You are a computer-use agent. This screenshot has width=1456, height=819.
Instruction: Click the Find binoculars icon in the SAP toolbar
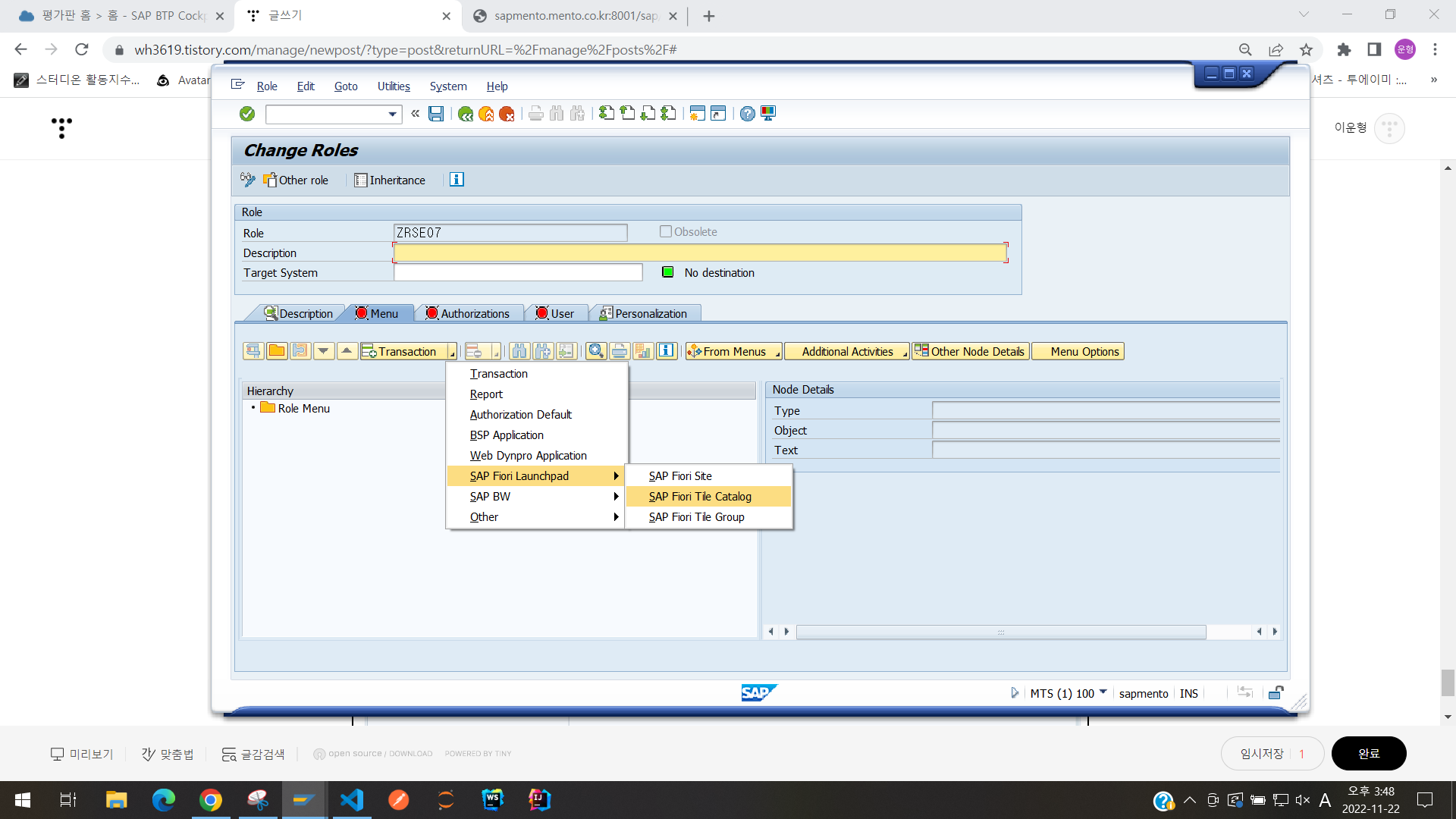point(557,114)
